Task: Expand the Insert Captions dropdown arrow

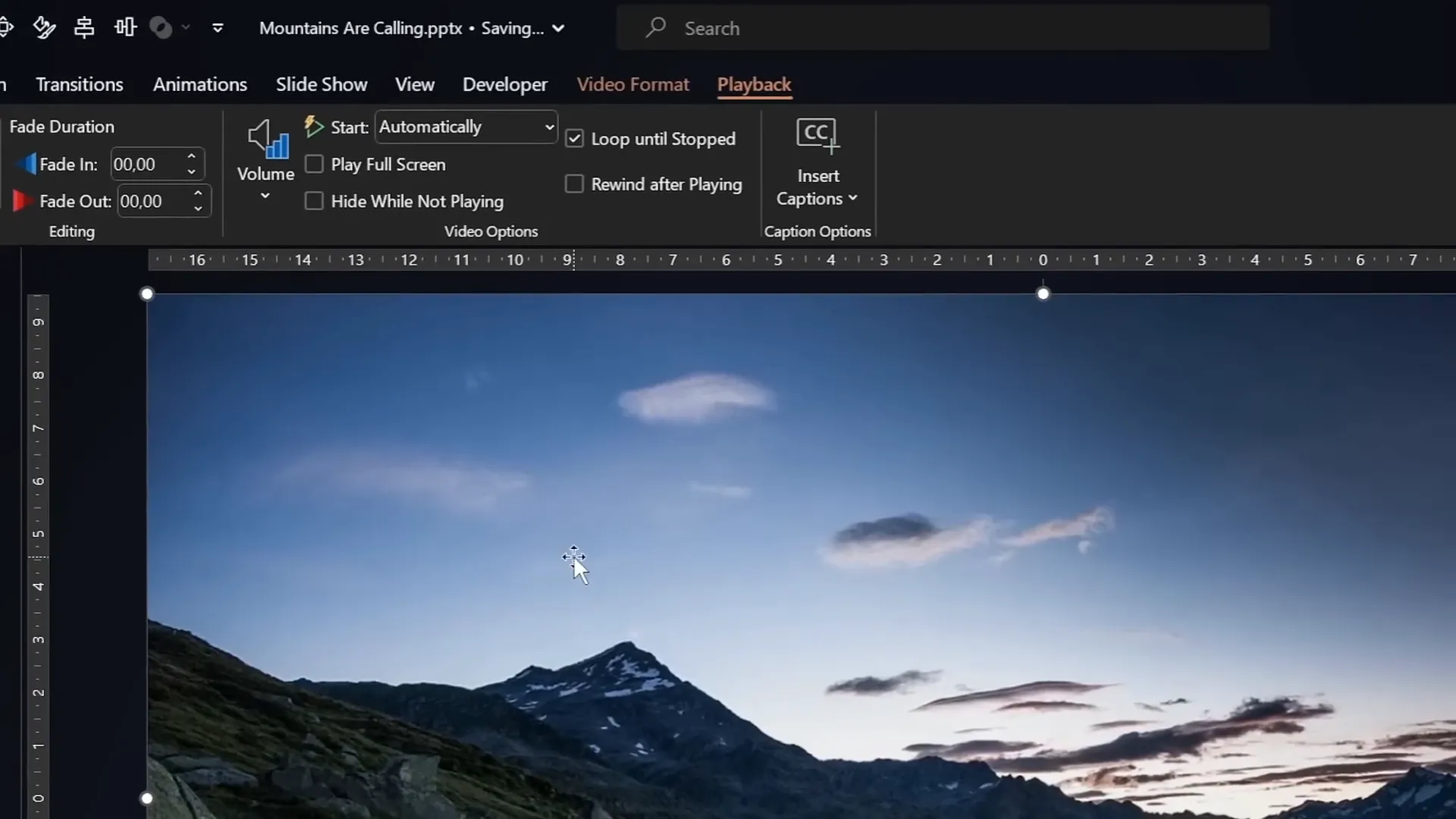Action: click(853, 198)
